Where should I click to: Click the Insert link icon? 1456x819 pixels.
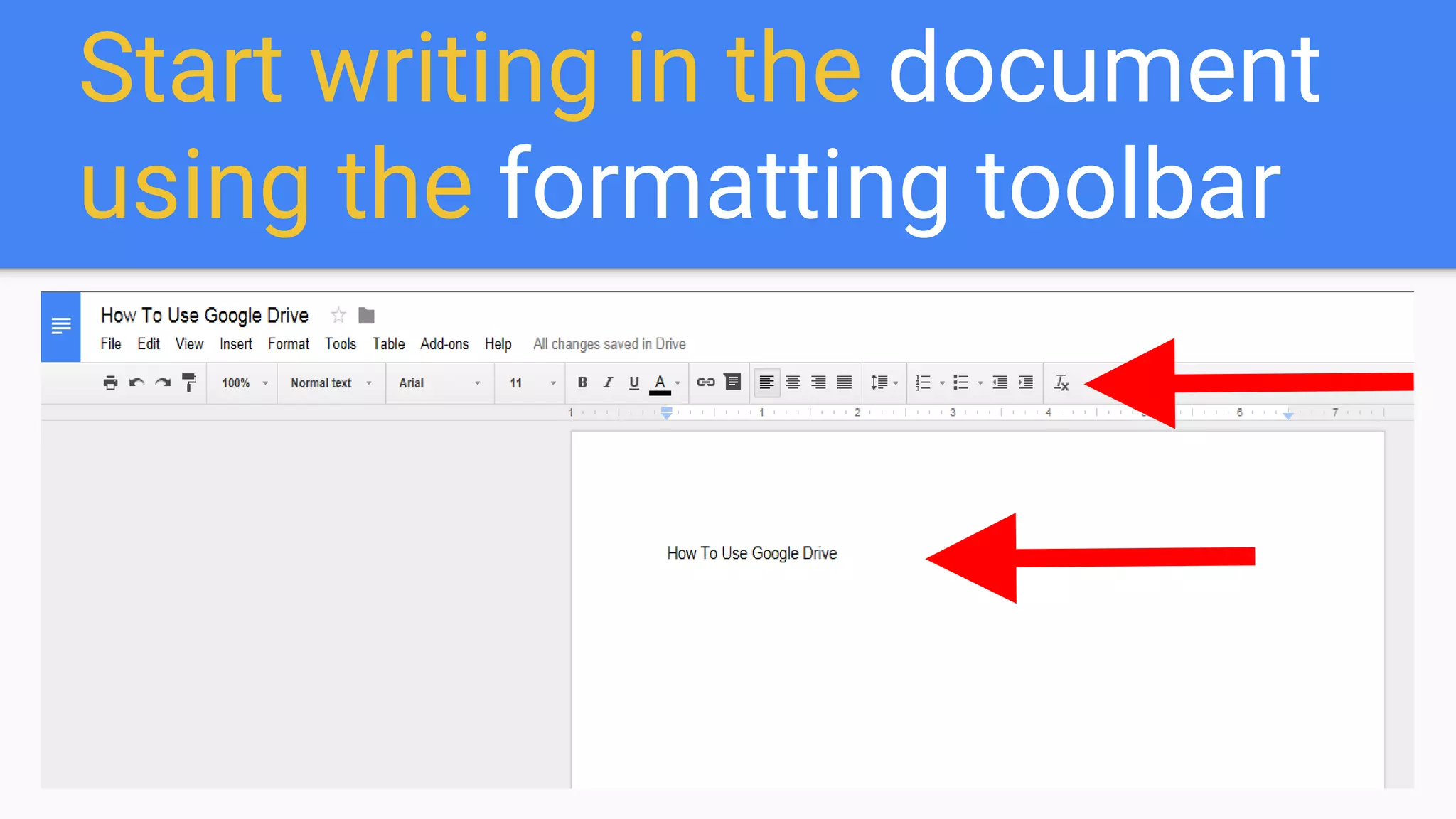pos(706,382)
